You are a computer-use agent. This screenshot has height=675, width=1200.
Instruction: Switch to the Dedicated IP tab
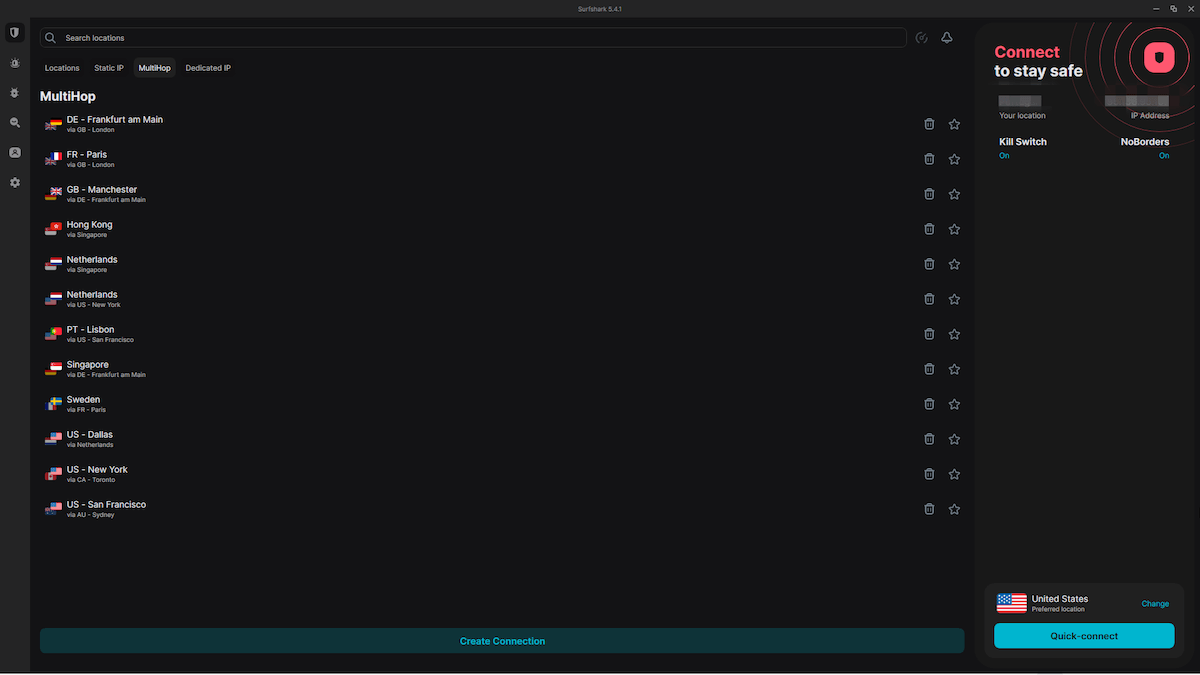pos(208,68)
